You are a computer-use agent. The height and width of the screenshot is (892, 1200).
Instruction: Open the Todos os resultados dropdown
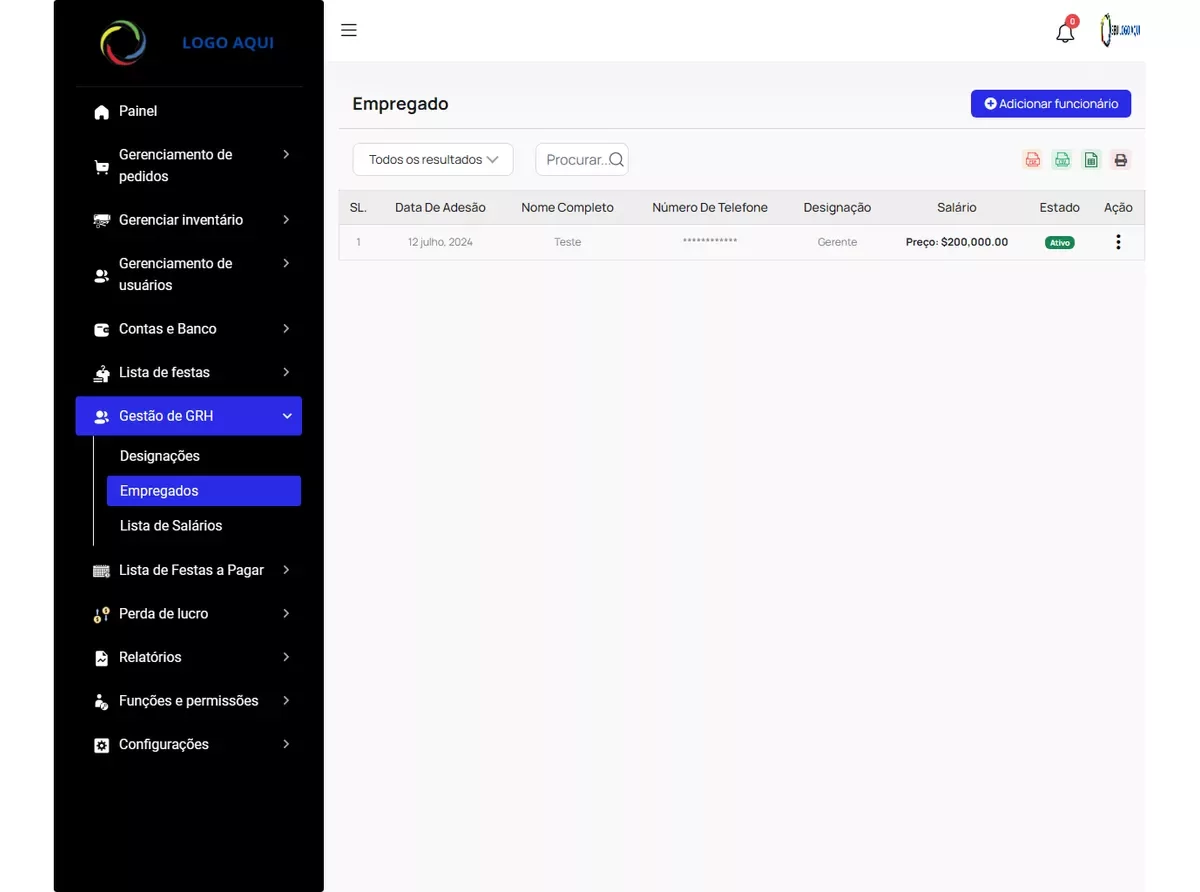click(432, 160)
